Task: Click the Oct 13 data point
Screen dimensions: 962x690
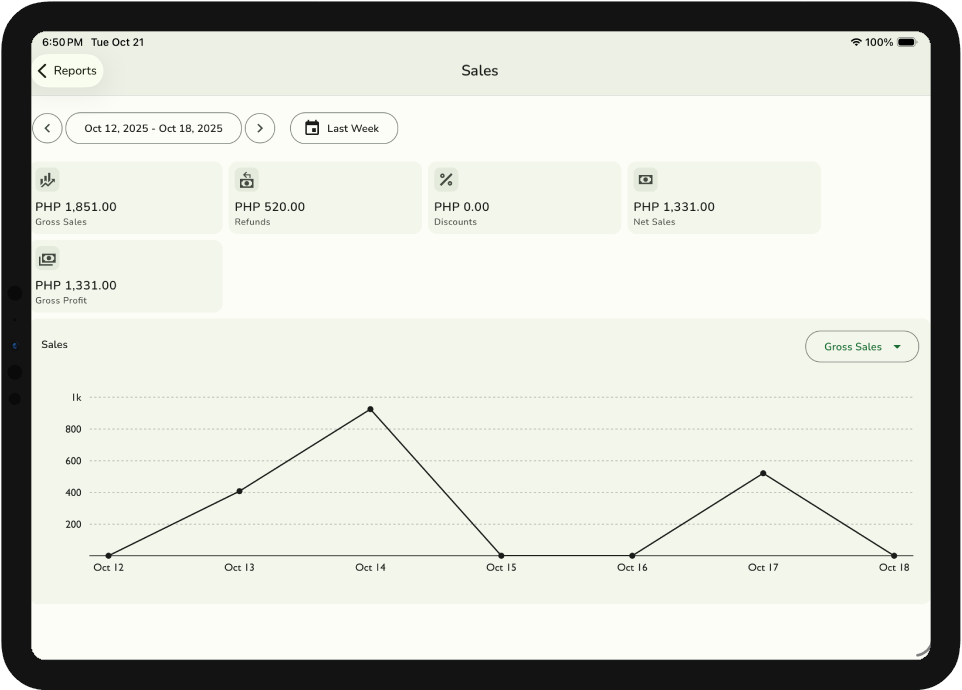Action: 239,491
